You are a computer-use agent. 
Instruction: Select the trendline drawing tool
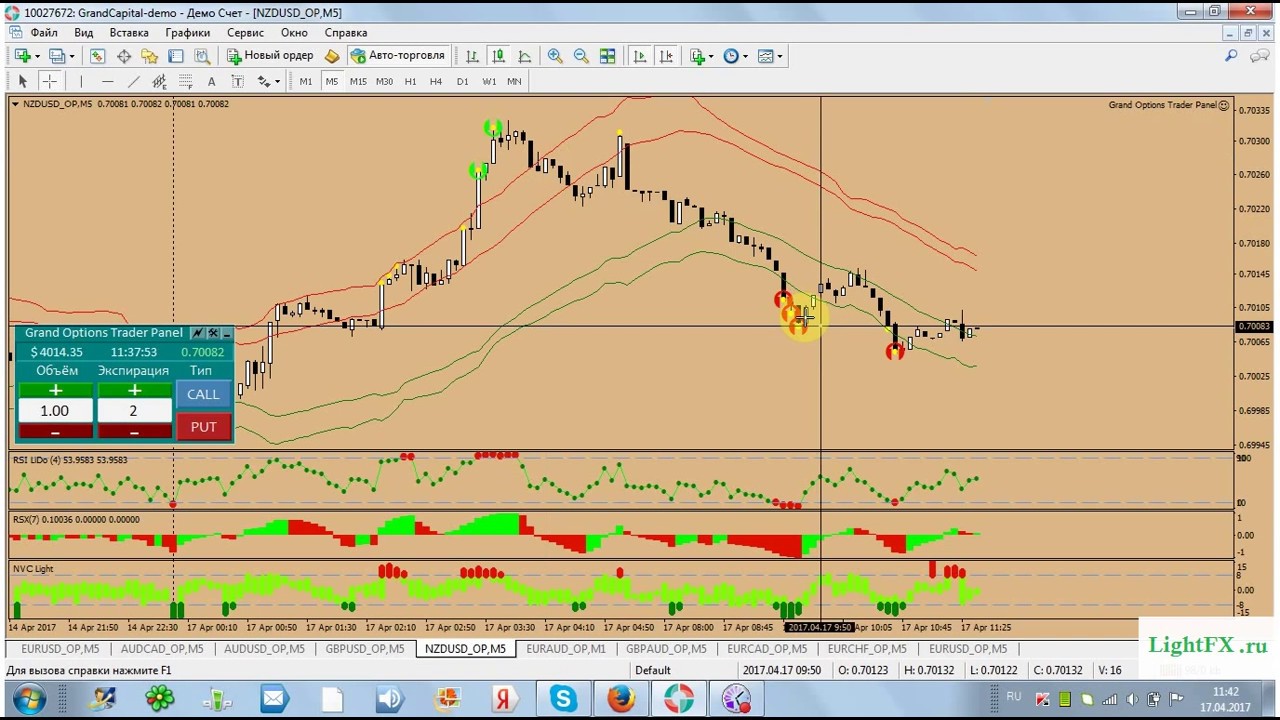(x=133, y=81)
